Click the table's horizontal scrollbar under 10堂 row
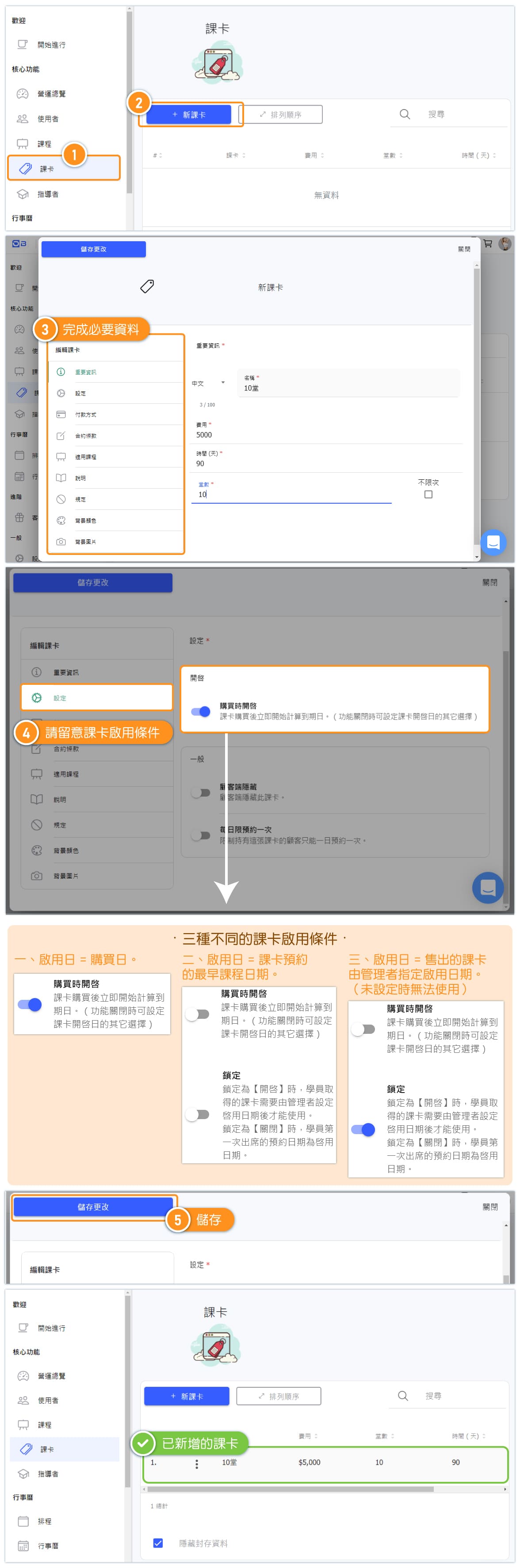 (290, 1489)
